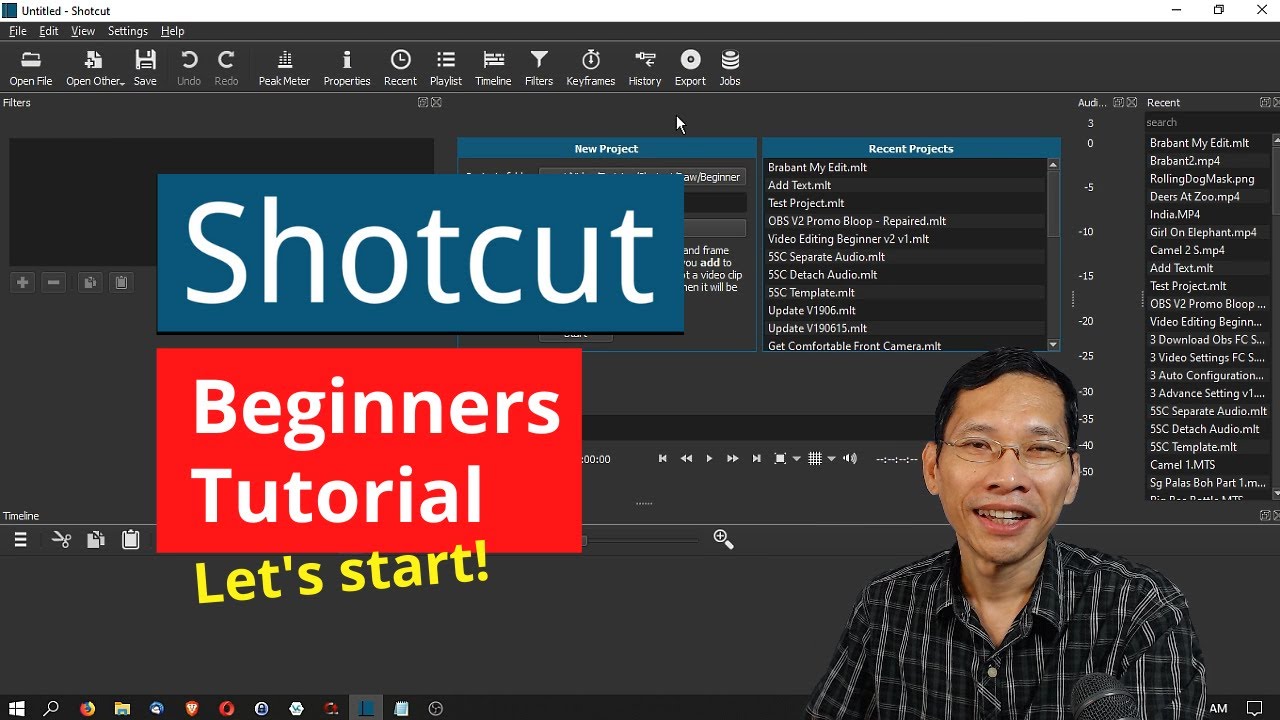This screenshot has height=720, width=1280.
Task: Open the Settings menu
Action: (x=128, y=31)
